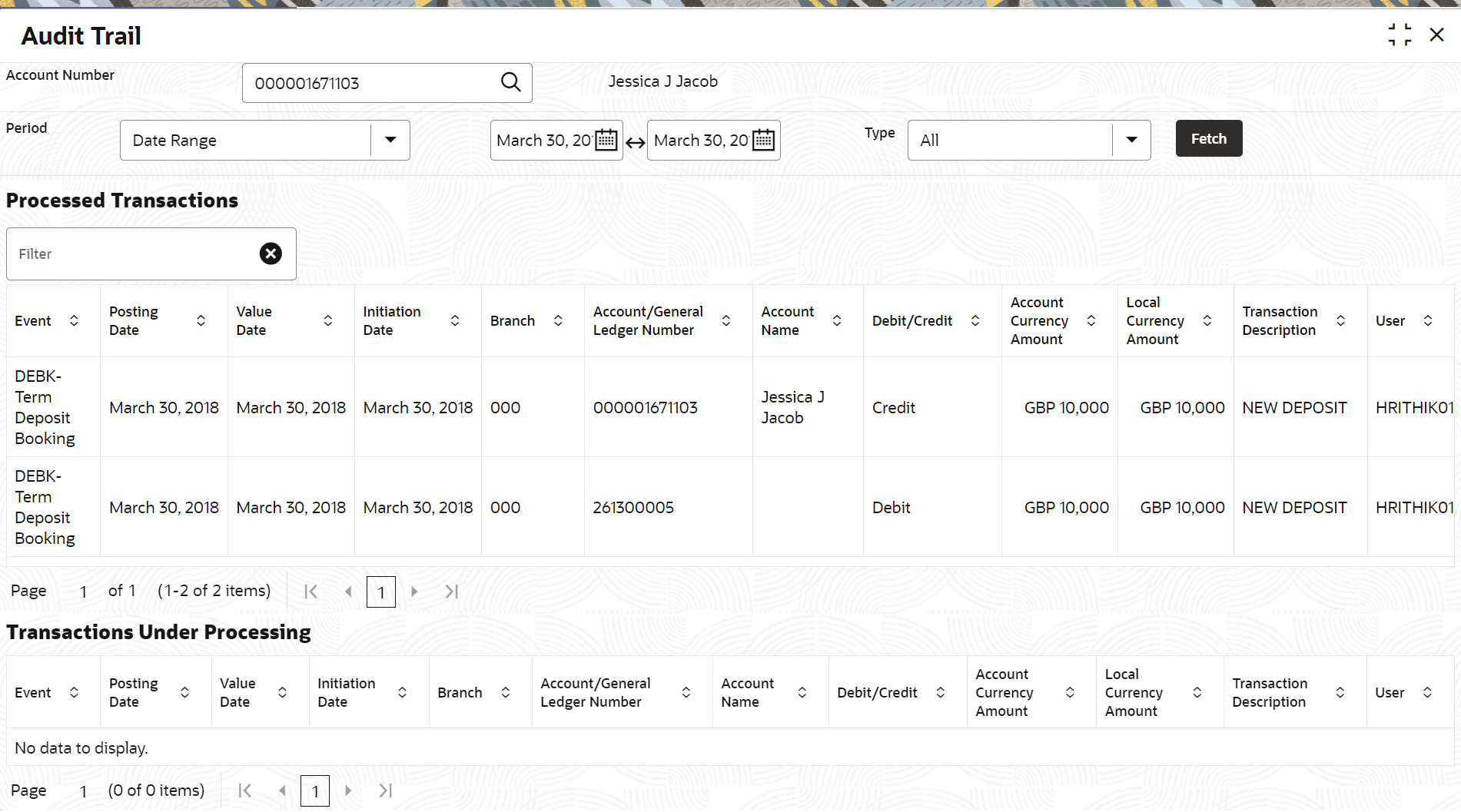Go to next page of Transactions Under Processing

coord(348,790)
